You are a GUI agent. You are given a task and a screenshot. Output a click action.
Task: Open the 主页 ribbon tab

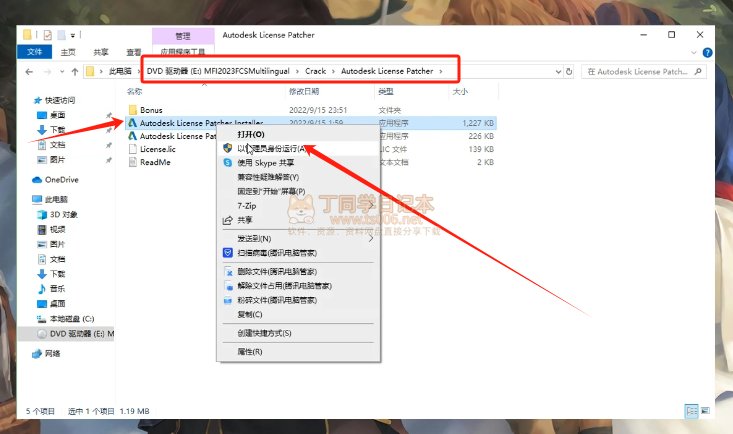pos(68,52)
